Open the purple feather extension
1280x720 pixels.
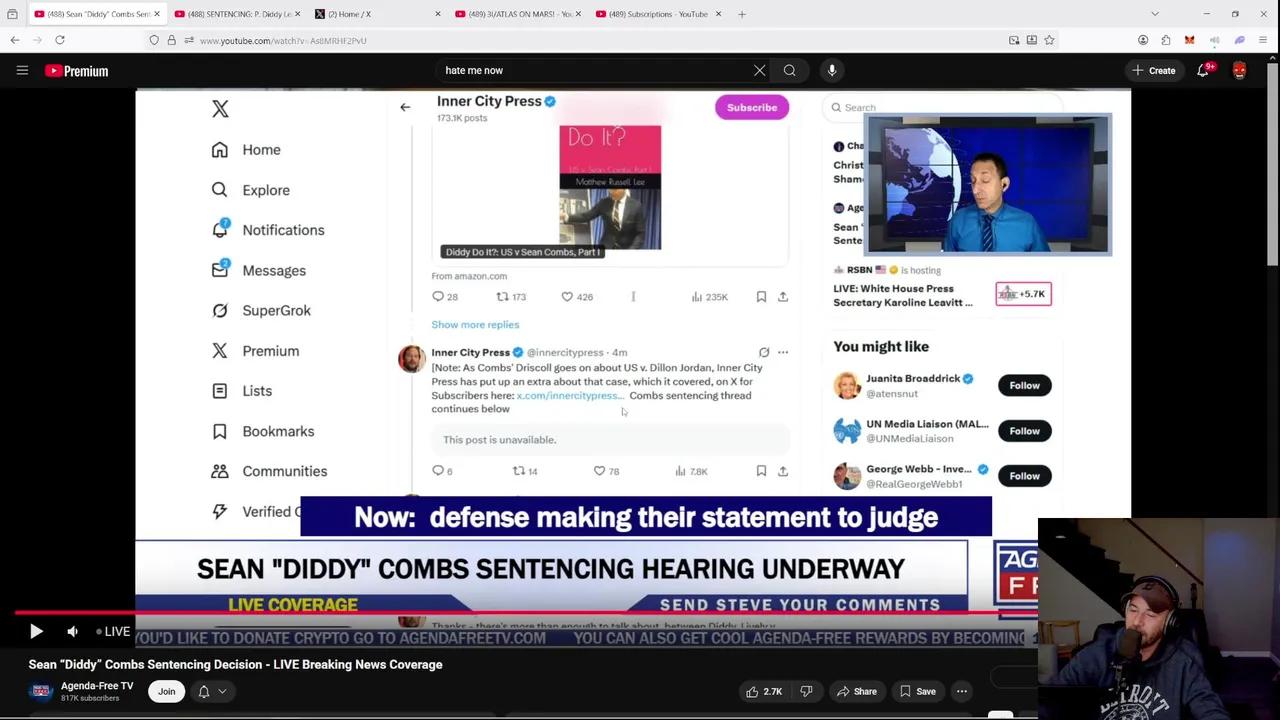[1240, 40]
